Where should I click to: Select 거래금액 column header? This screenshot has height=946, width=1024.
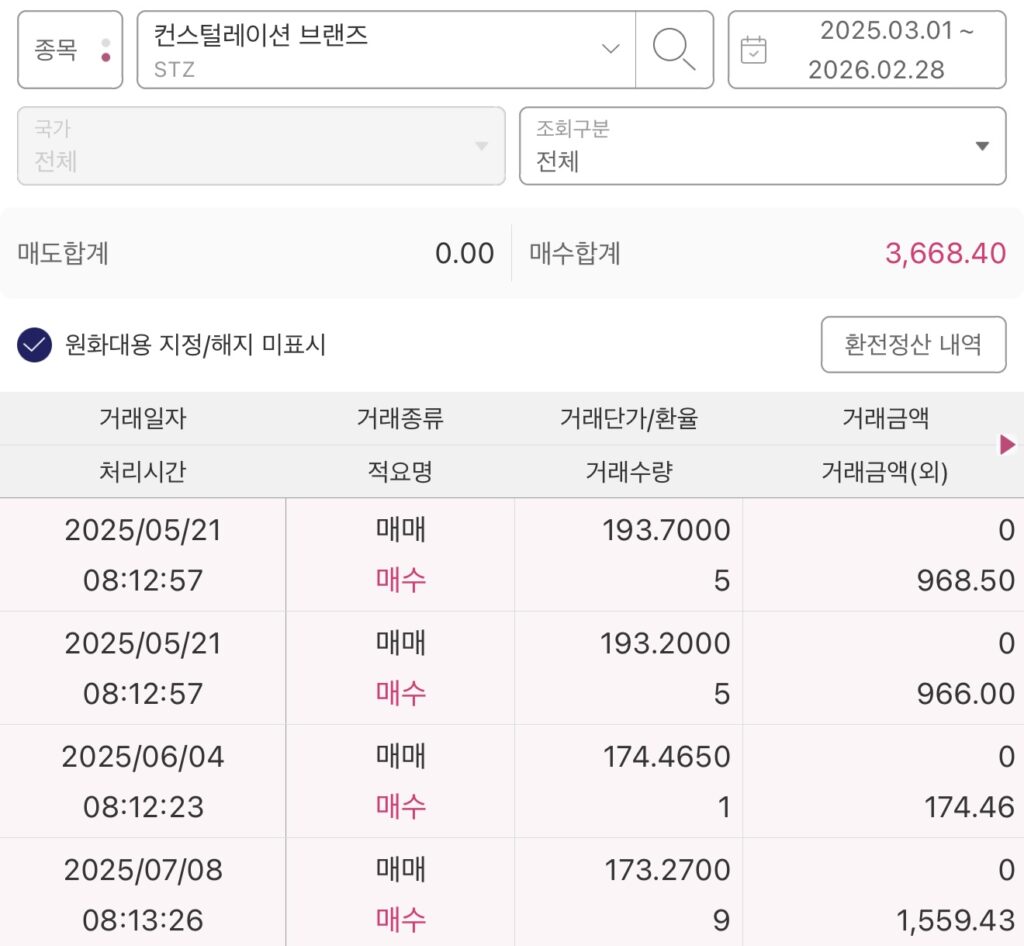(885, 418)
